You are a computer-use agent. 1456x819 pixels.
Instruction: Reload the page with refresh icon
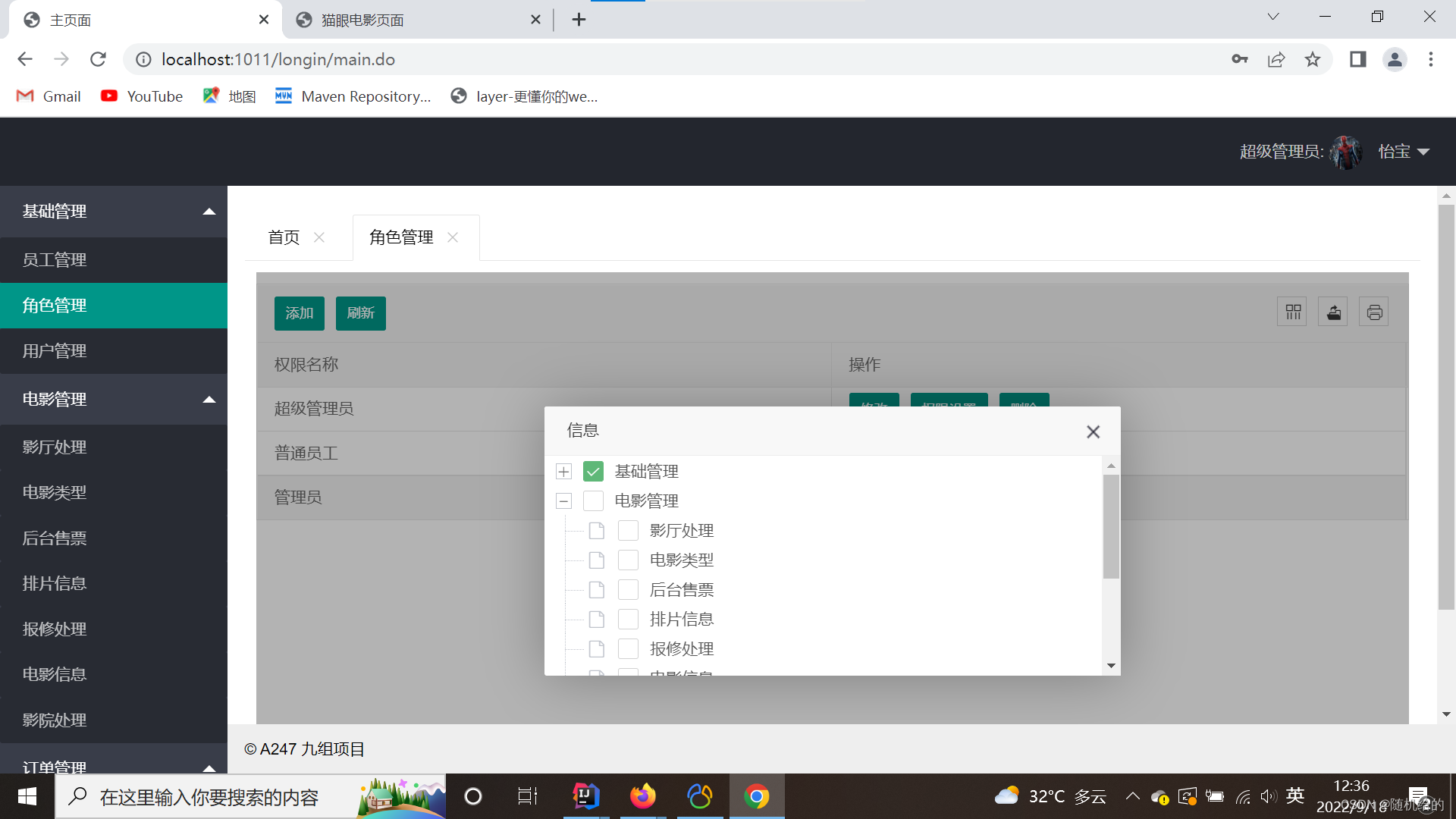click(98, 59)
